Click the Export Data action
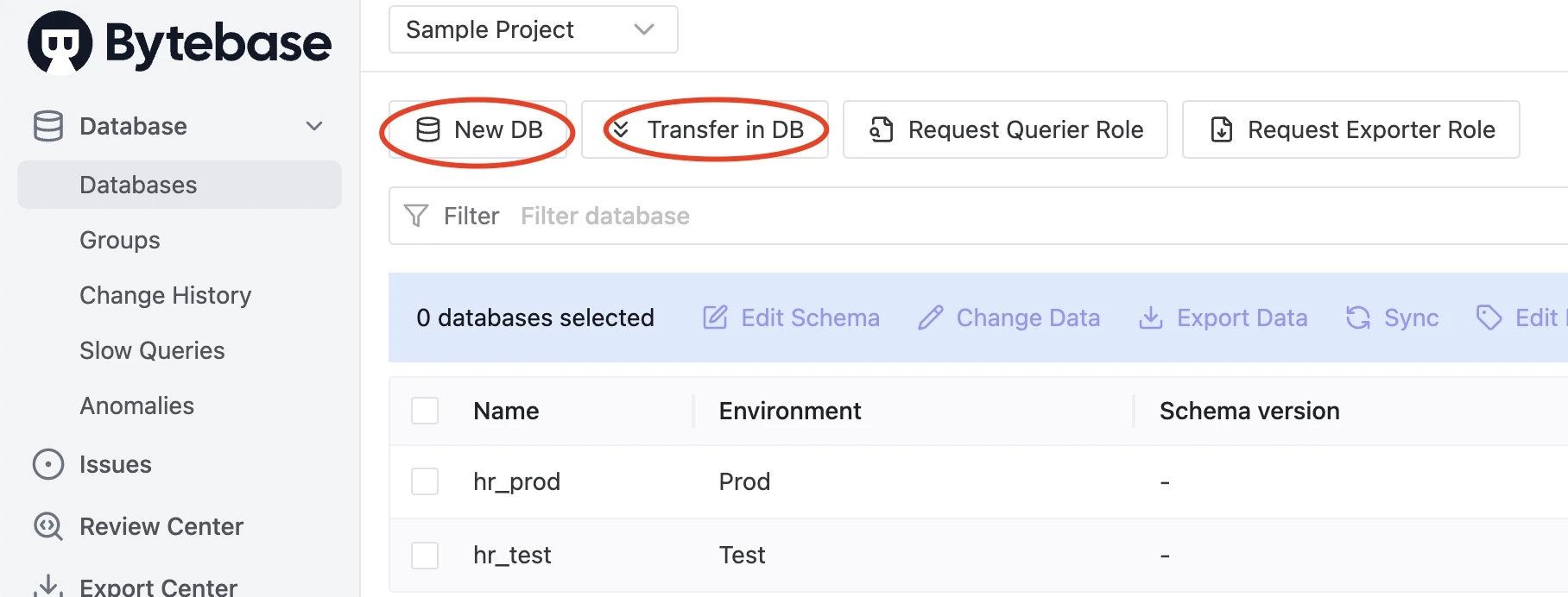This screenshot has width=1568, height=597. (x=1223, y=317)
